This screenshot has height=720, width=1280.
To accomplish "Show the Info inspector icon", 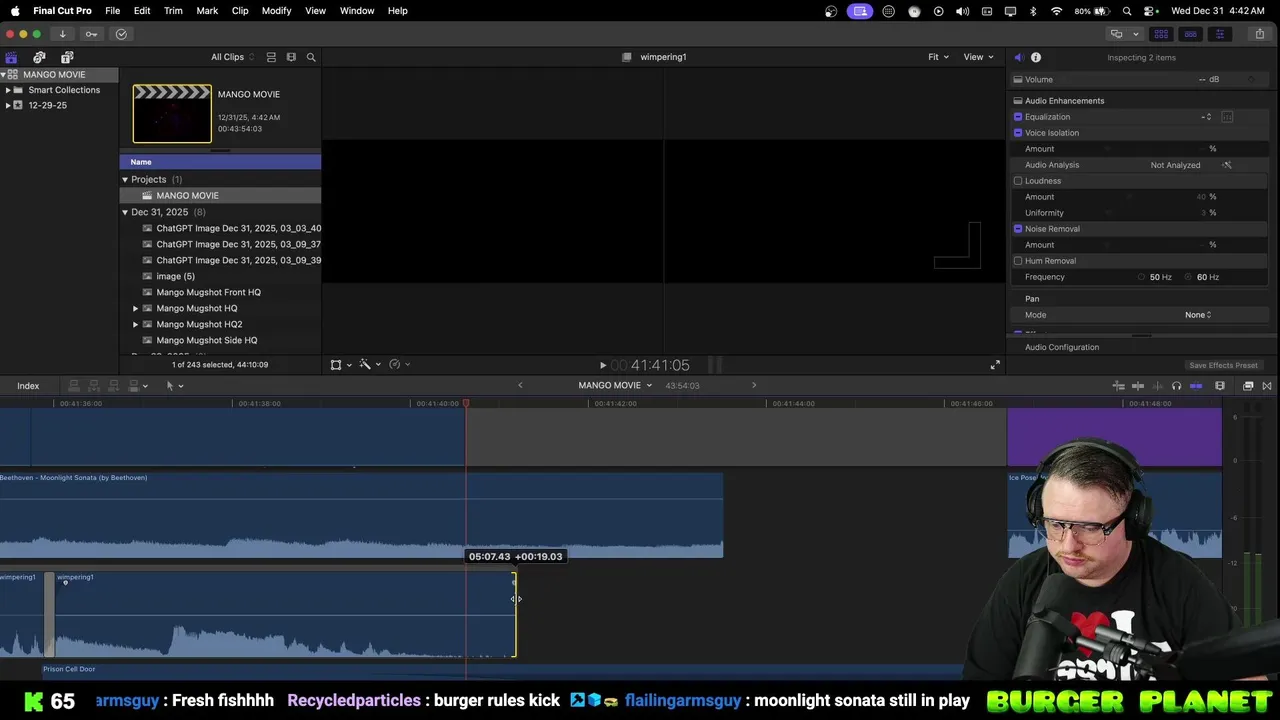I will [1036, 57].
